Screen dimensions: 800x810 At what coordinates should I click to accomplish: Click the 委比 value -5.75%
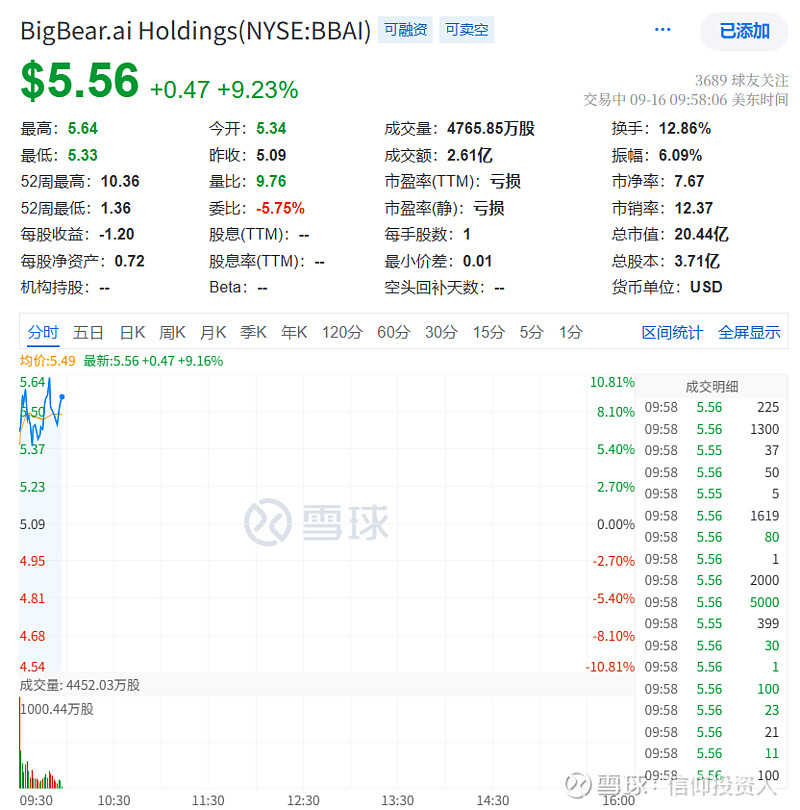(280, 208)
